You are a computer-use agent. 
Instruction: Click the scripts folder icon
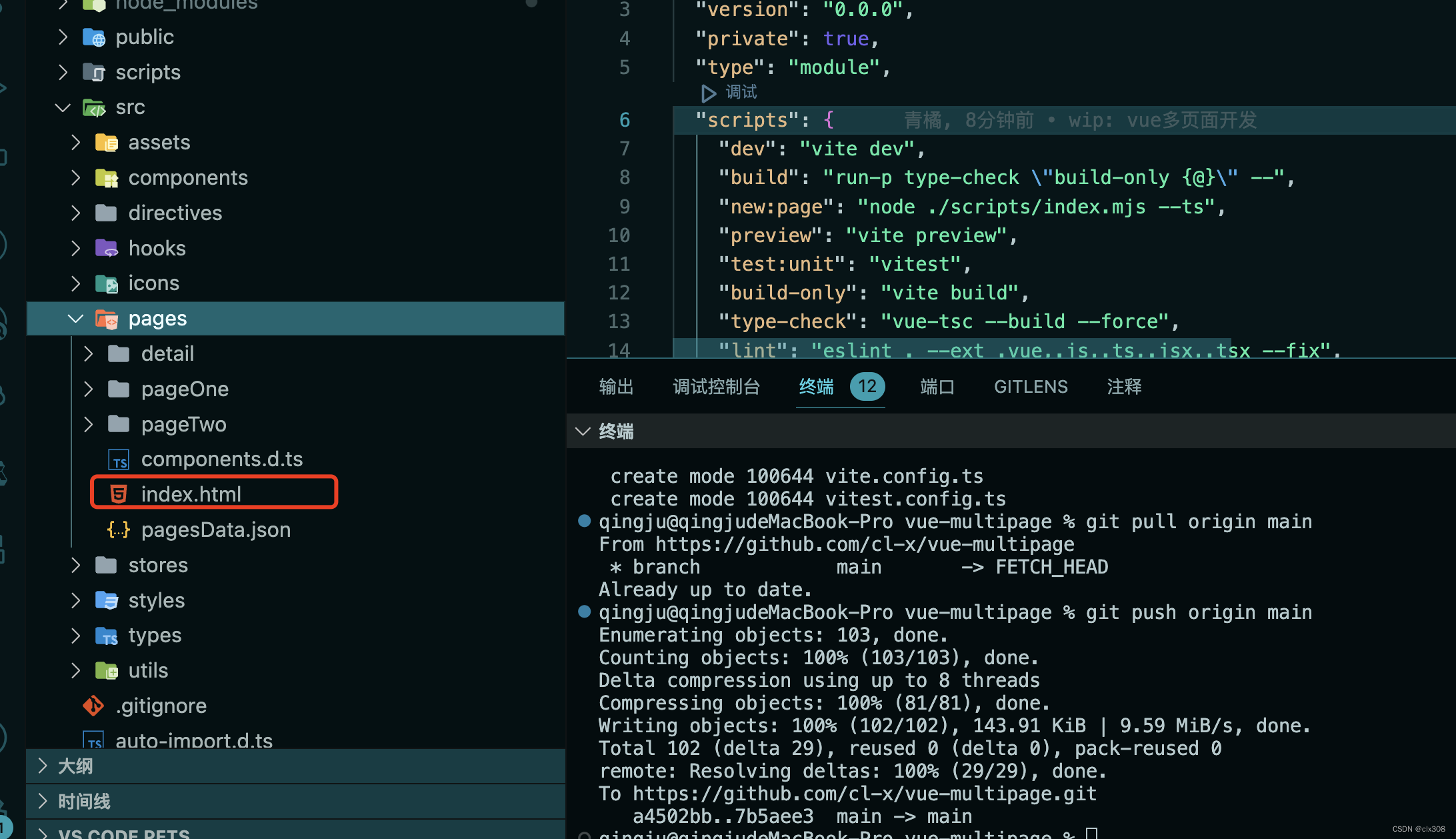94,72
